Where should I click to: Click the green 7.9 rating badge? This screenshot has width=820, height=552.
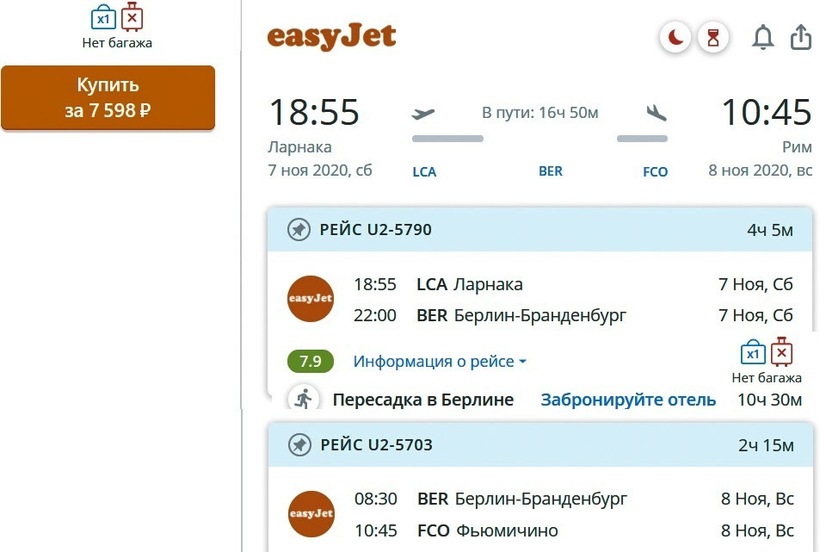[x=310, y=361]
